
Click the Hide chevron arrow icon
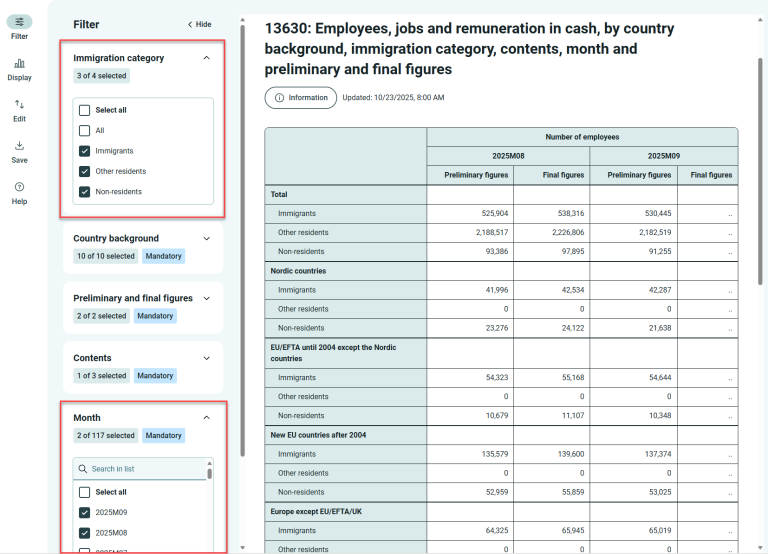(x=190, y=24)
